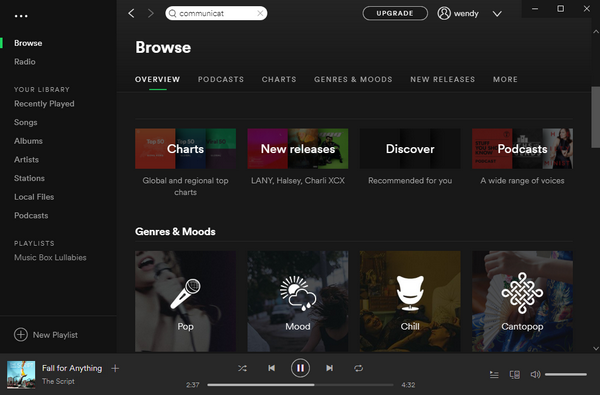Go to the previous track
Screen dimensions: 600x395
(x=271, y=368)
